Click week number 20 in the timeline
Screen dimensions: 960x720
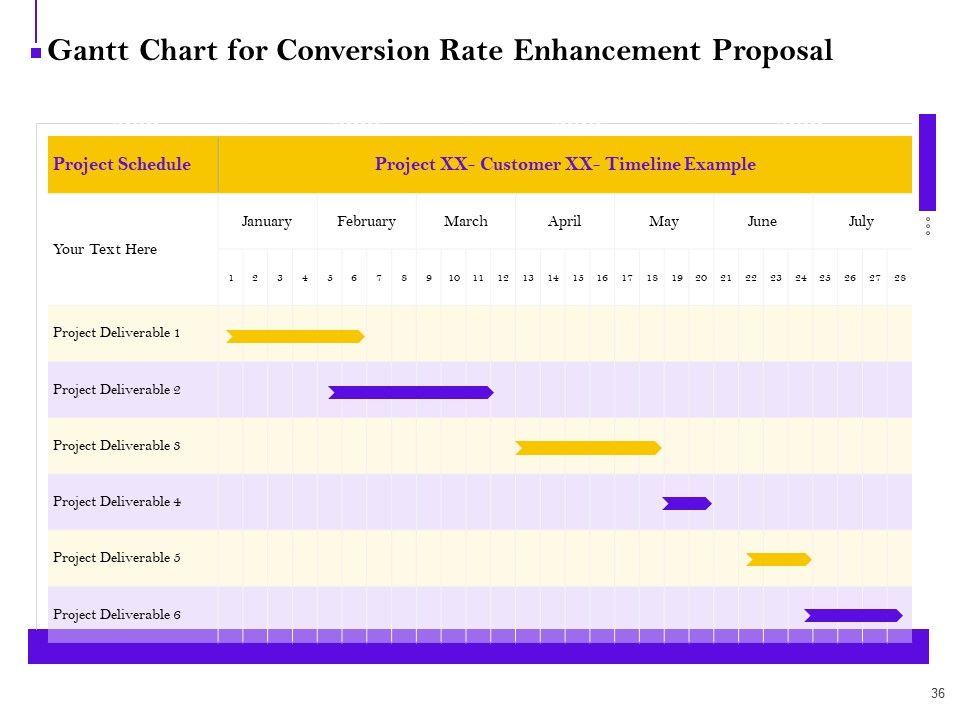coord(701,278)
